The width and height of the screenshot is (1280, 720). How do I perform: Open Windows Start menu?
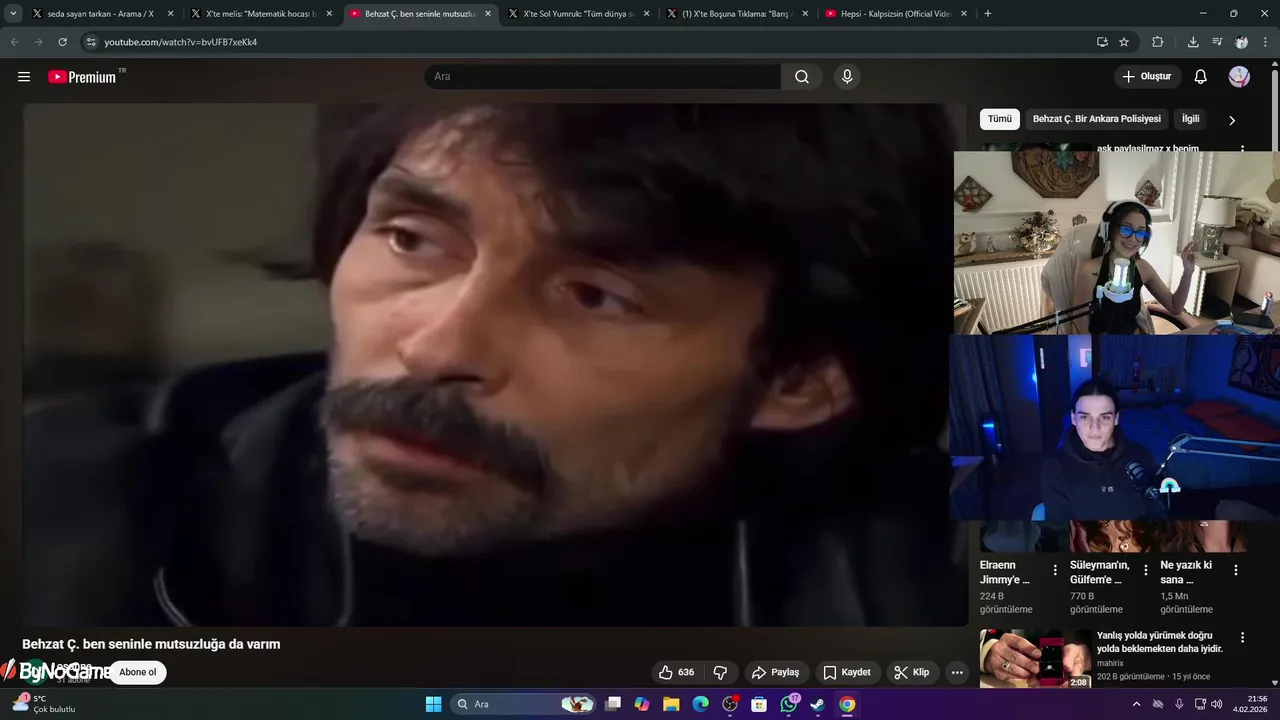coord(433,704)
